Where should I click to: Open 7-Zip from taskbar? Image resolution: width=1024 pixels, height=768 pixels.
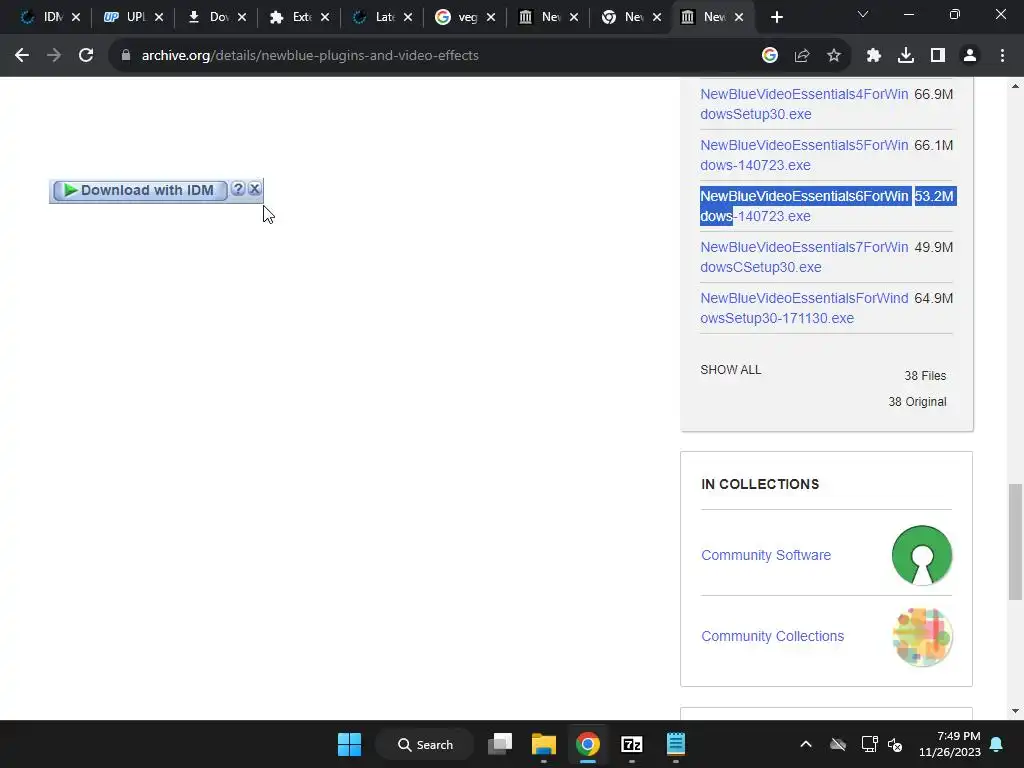[632, 744]
